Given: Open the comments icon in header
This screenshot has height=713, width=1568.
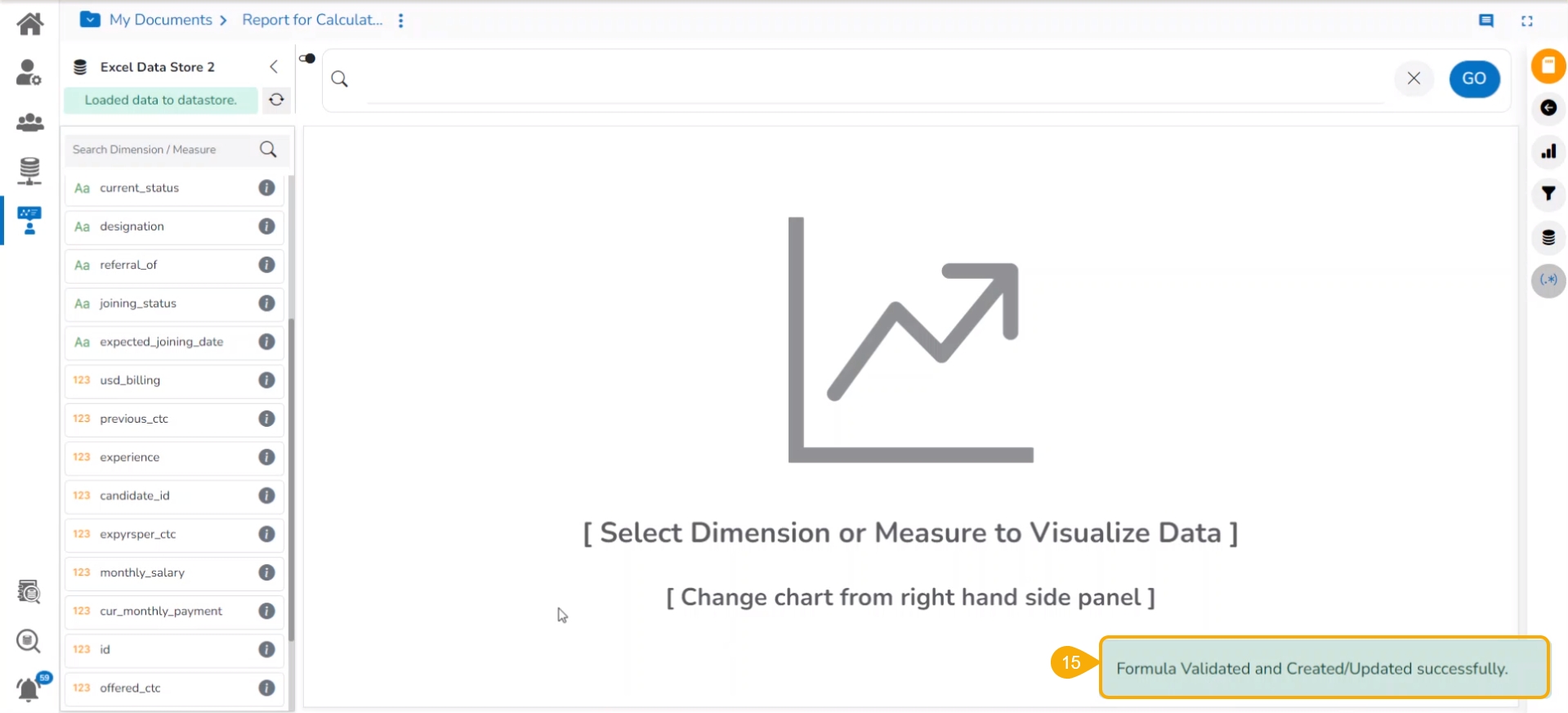Looking at the screenshot, I should (x=1486, y=20).
